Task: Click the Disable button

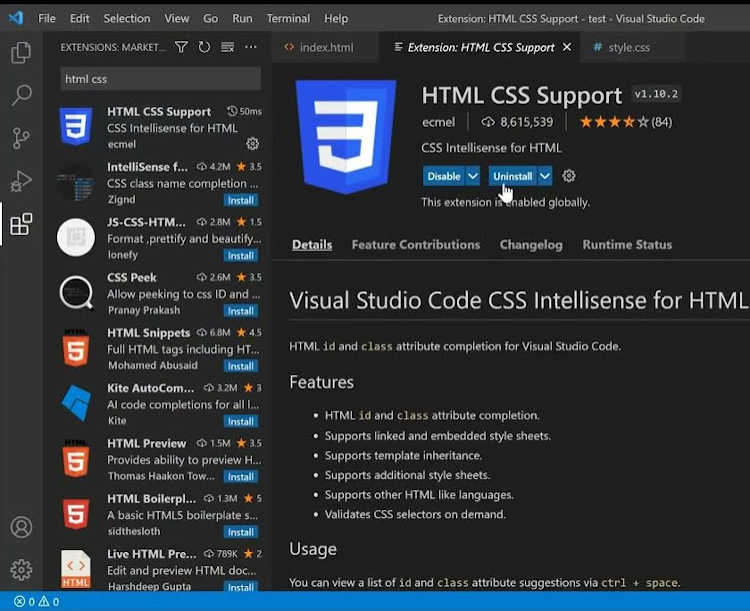Action: [444, 176]
